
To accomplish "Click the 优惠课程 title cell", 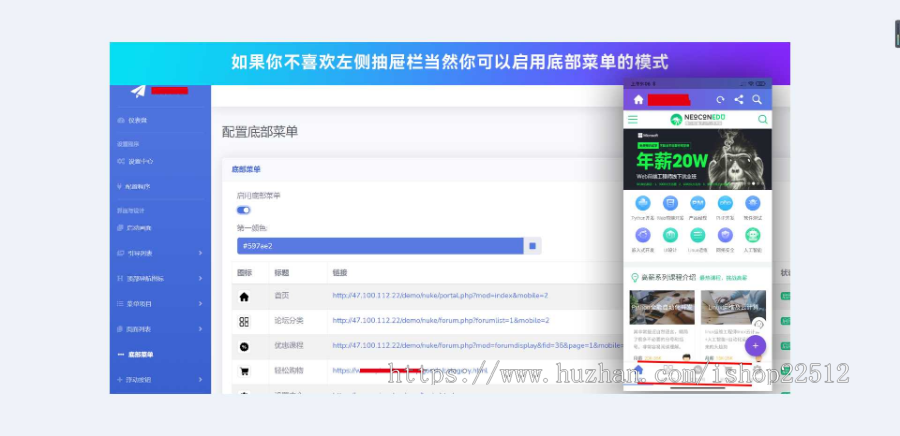I will (x=289, y=345).
